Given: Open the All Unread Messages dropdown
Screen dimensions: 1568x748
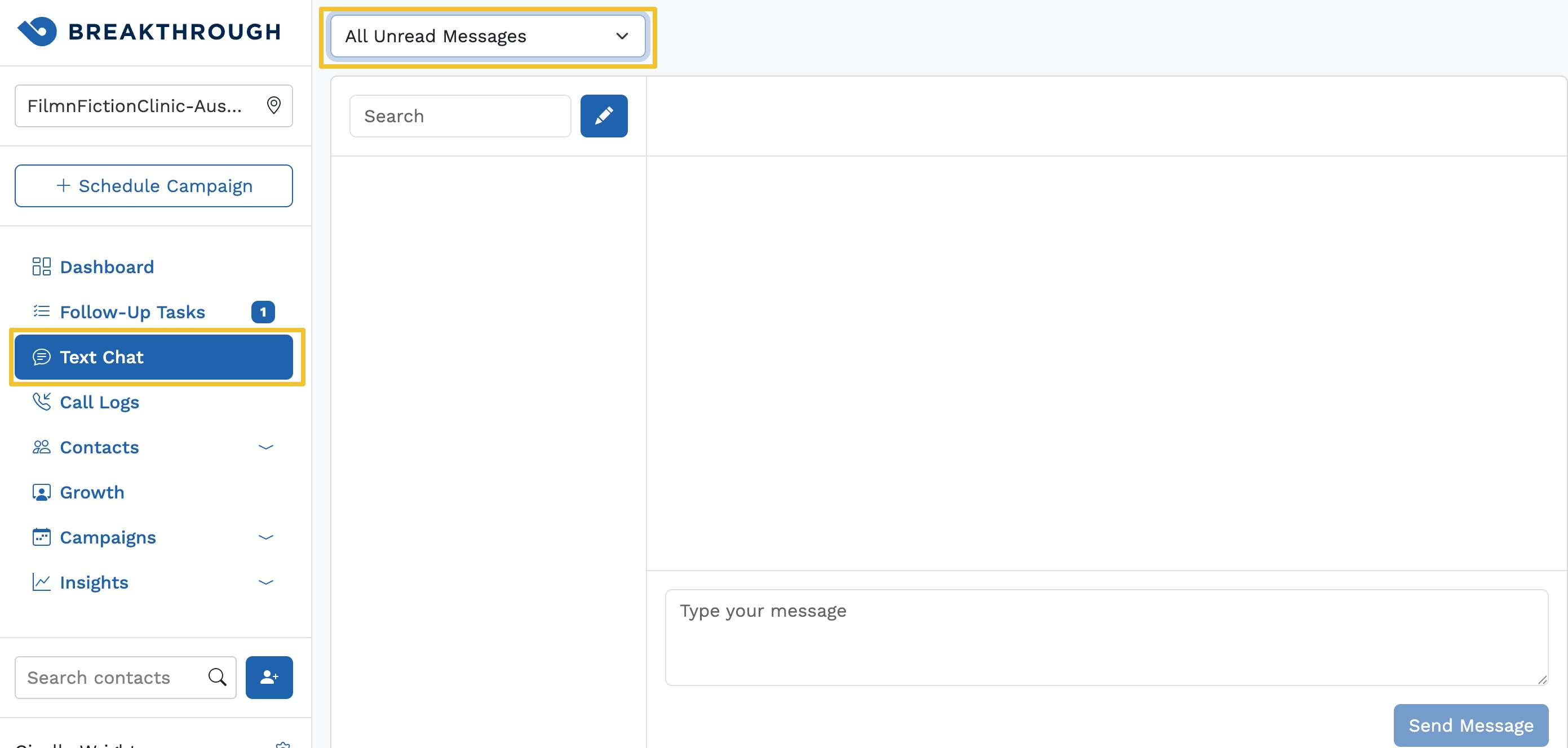Looking at the screenshot, I should point(488,37).
